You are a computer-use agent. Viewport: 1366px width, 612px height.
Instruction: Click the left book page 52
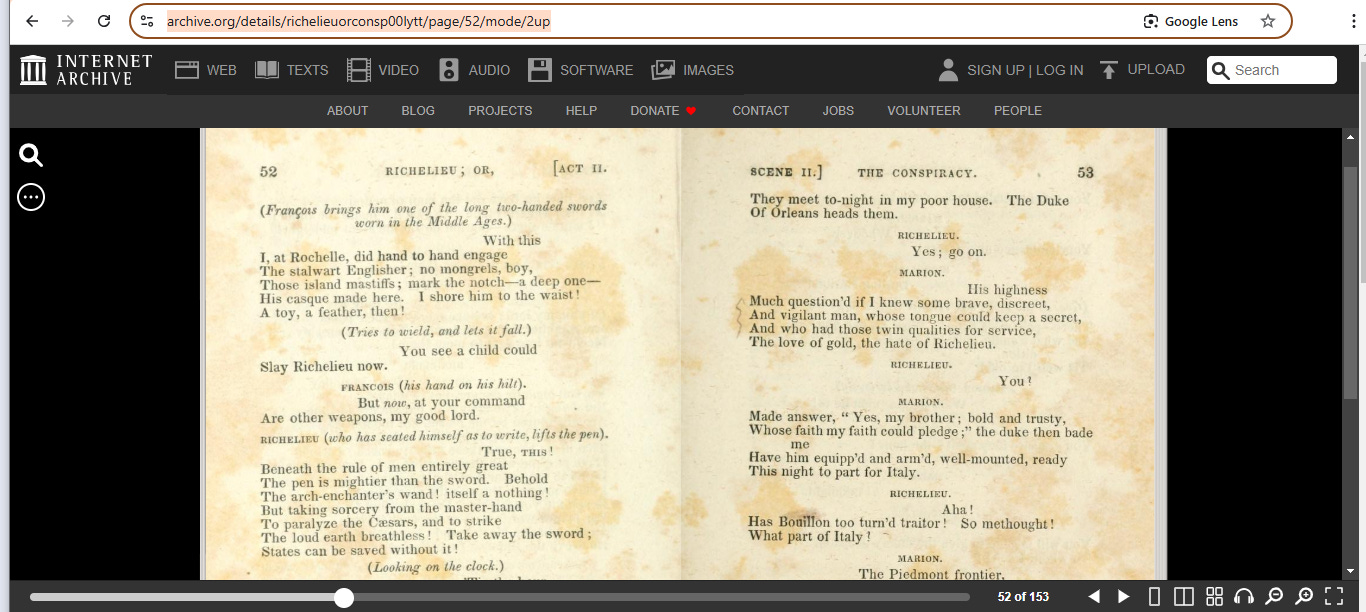442,354
